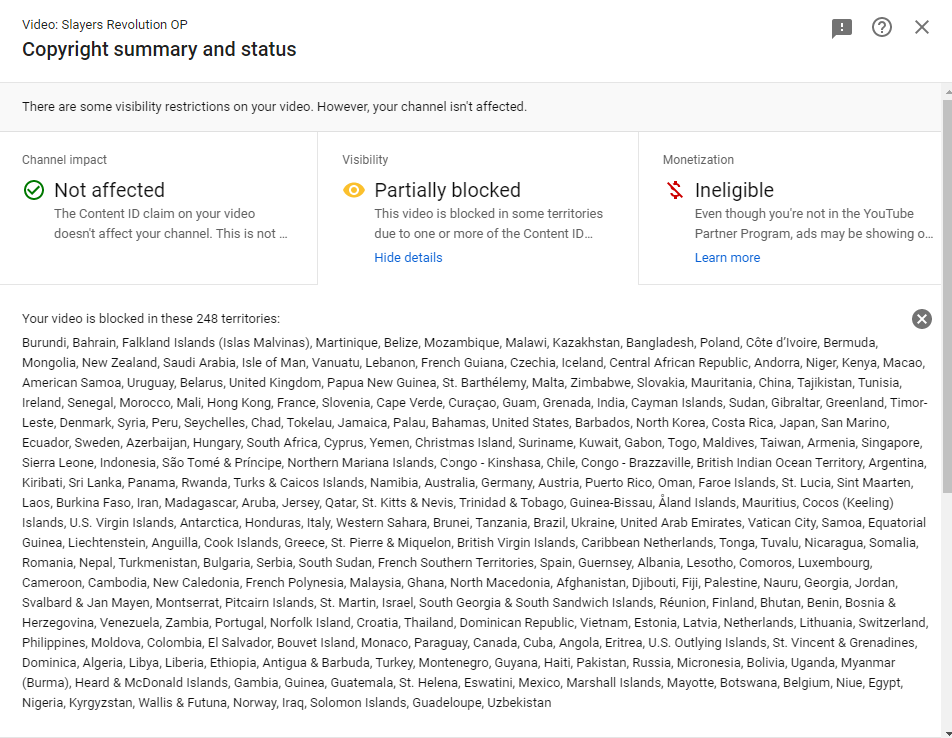Viewport: 952px width, 738px height.
Task: Collapse details with Hide details link
Action: pyautogui.click(x=408, y=258)
